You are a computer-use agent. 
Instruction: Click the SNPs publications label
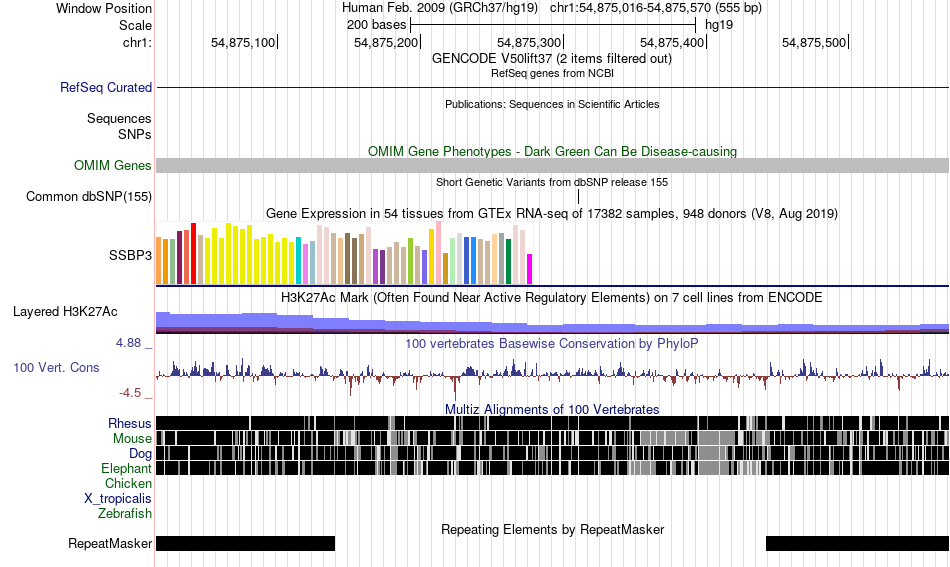135,134
